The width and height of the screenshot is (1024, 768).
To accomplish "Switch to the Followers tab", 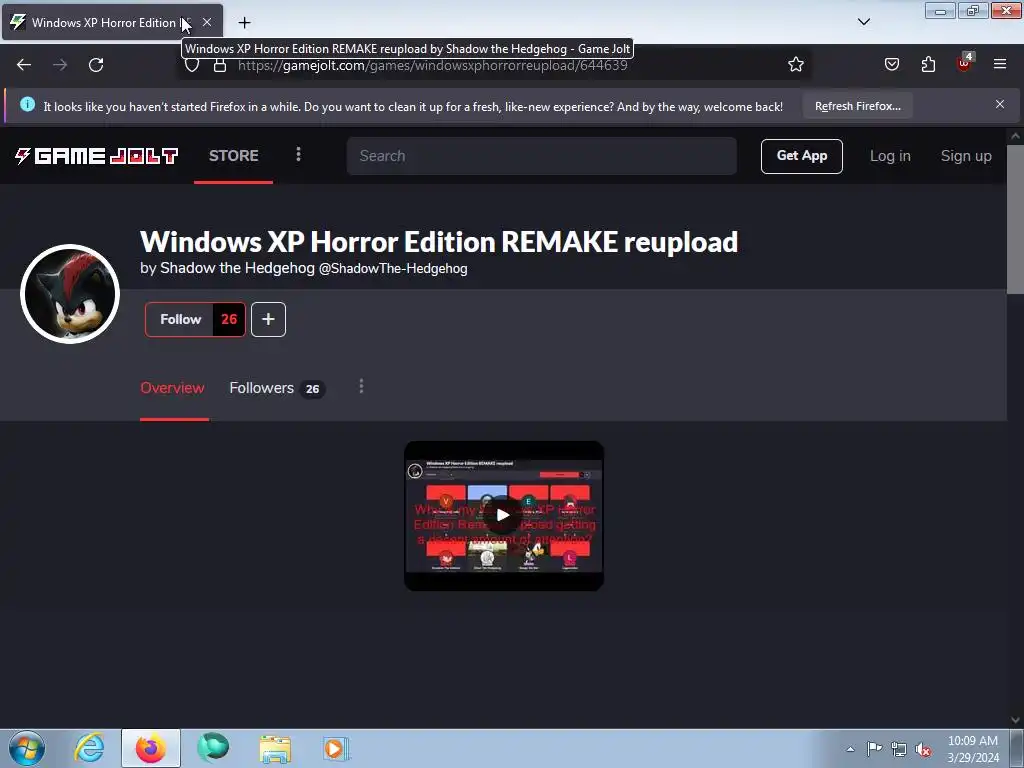I will coord(277,388).
